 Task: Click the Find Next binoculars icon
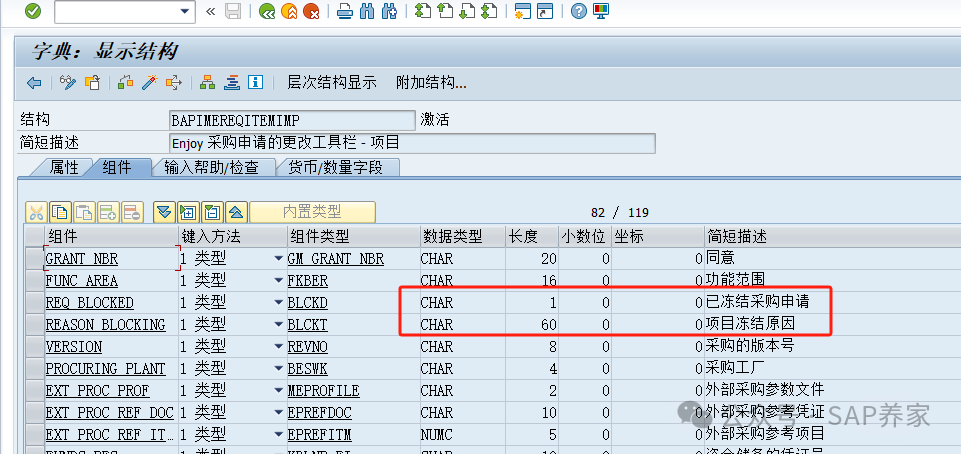pos(389,11)
